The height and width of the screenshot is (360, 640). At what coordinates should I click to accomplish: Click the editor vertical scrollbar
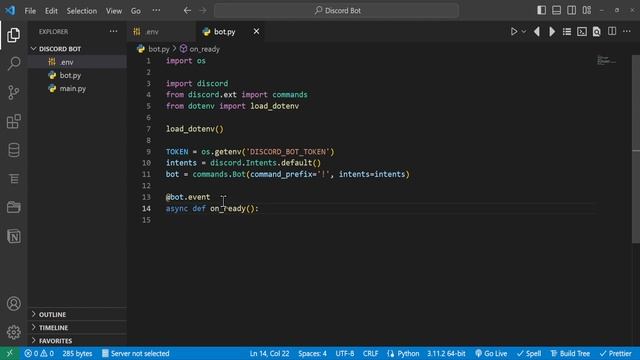(636, 149)
